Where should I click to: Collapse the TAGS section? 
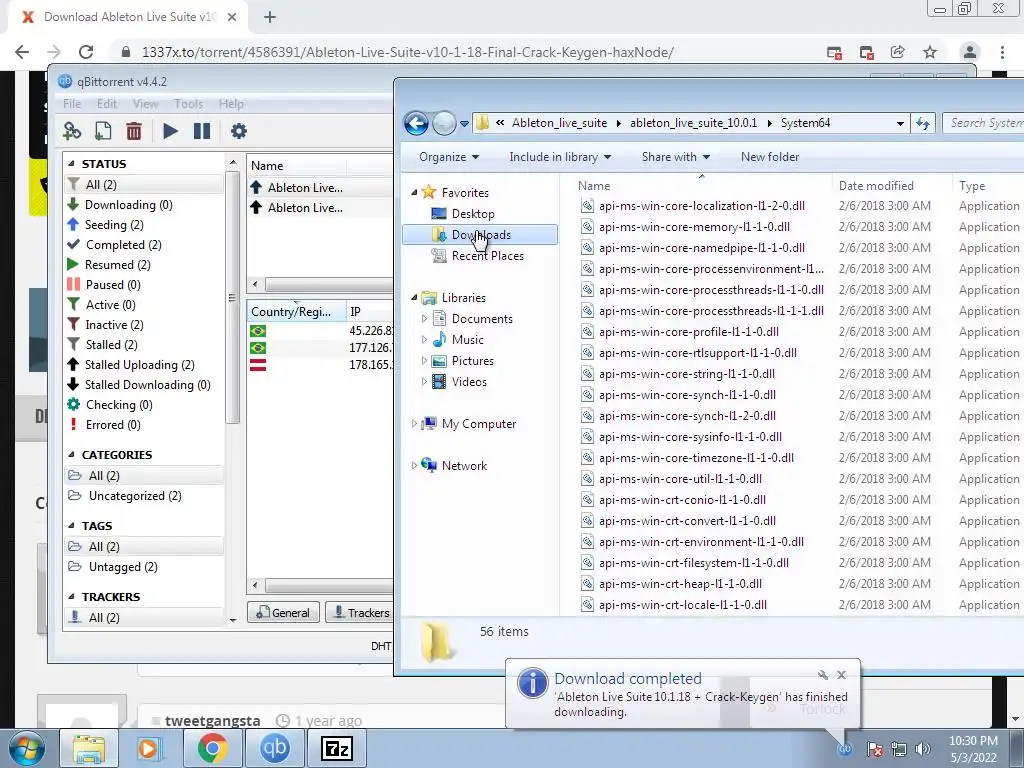(71, 526)
